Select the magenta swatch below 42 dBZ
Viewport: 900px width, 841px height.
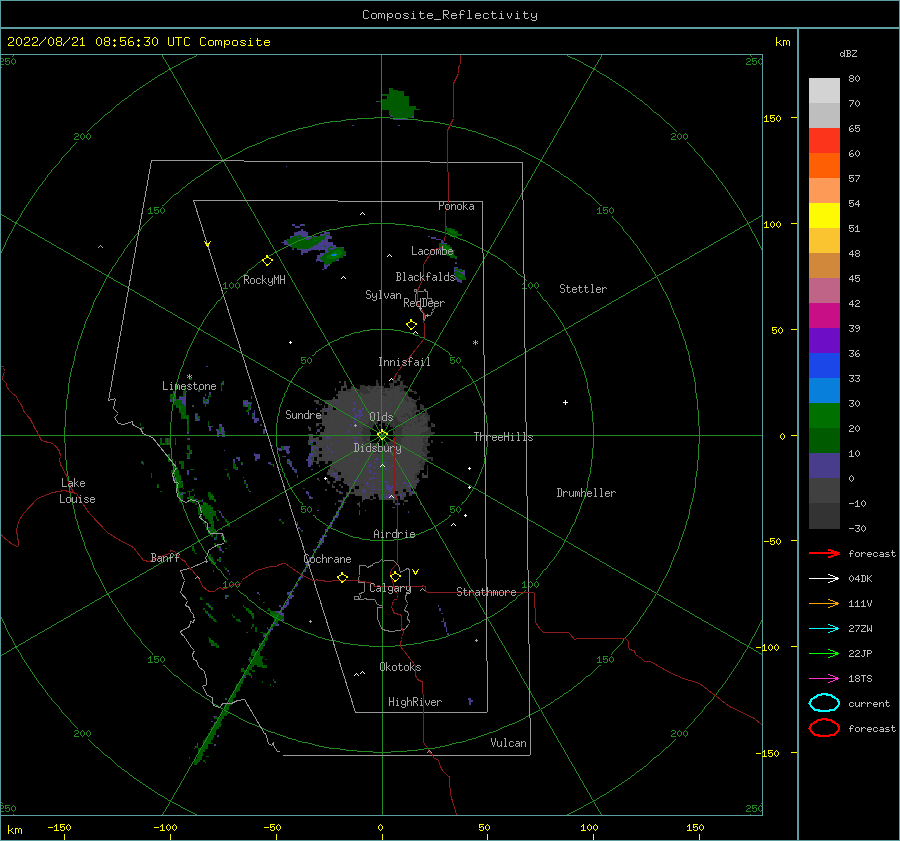click(x=824, y=316)
